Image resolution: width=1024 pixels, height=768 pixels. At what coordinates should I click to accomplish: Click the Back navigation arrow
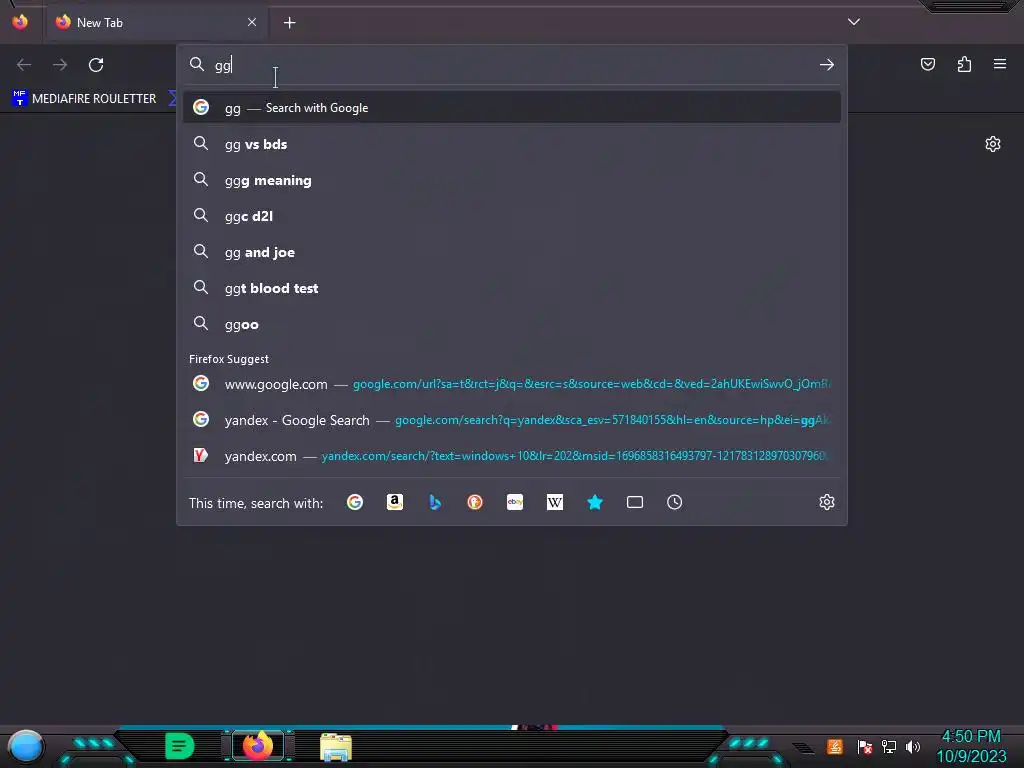coord(24,65)
